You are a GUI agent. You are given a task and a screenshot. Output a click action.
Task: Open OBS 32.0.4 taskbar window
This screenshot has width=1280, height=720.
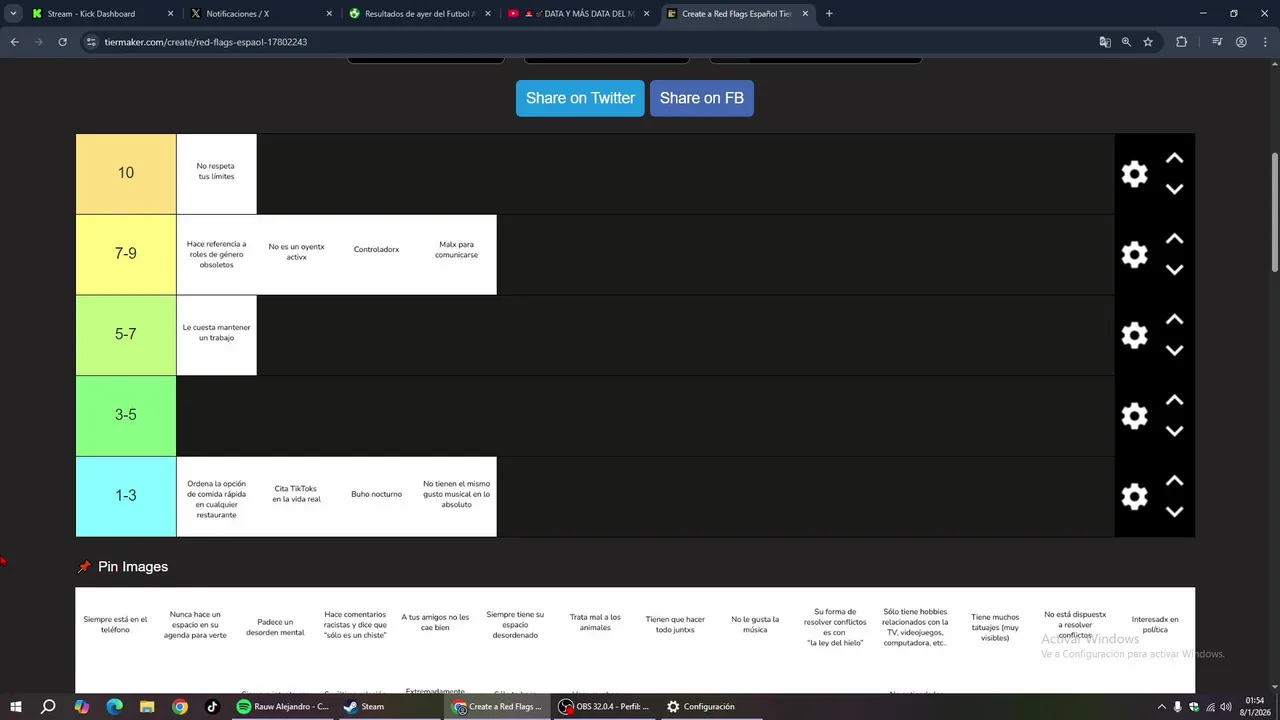click(605, 706)
